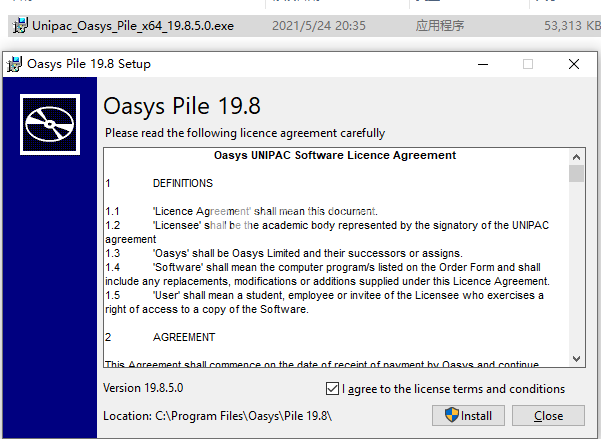The height and width of the screenshot is (439, 601).
Task: Click the Close button in the setup dialog
Action: (548, 415)
